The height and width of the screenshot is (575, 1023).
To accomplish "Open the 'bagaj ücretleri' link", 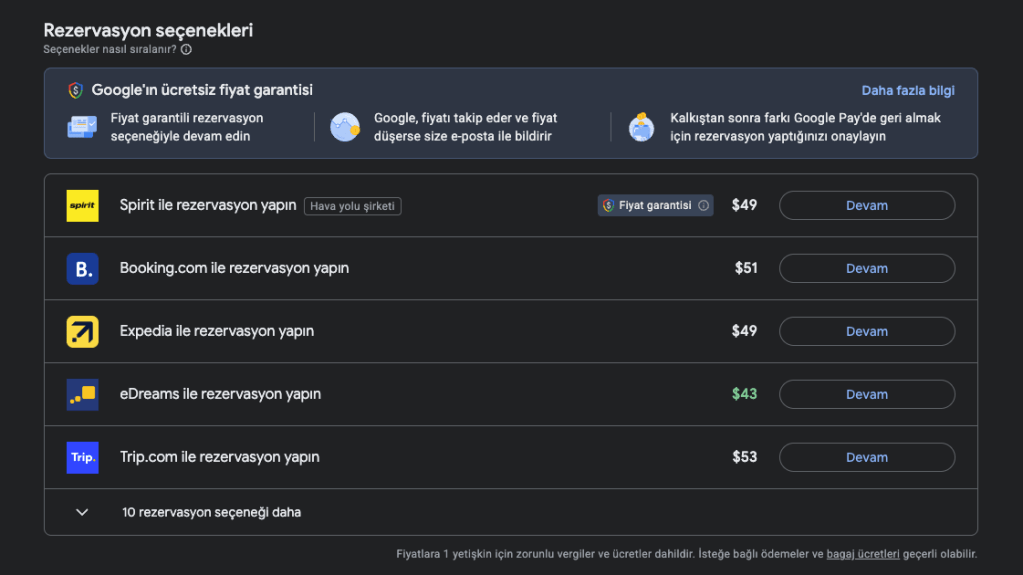I will (x=863, y=553).
